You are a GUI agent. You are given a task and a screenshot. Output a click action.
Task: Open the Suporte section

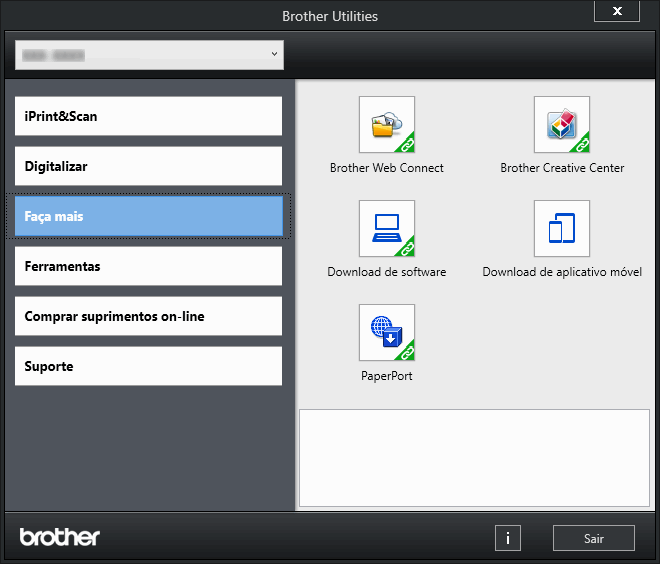(x=149, y=366)
